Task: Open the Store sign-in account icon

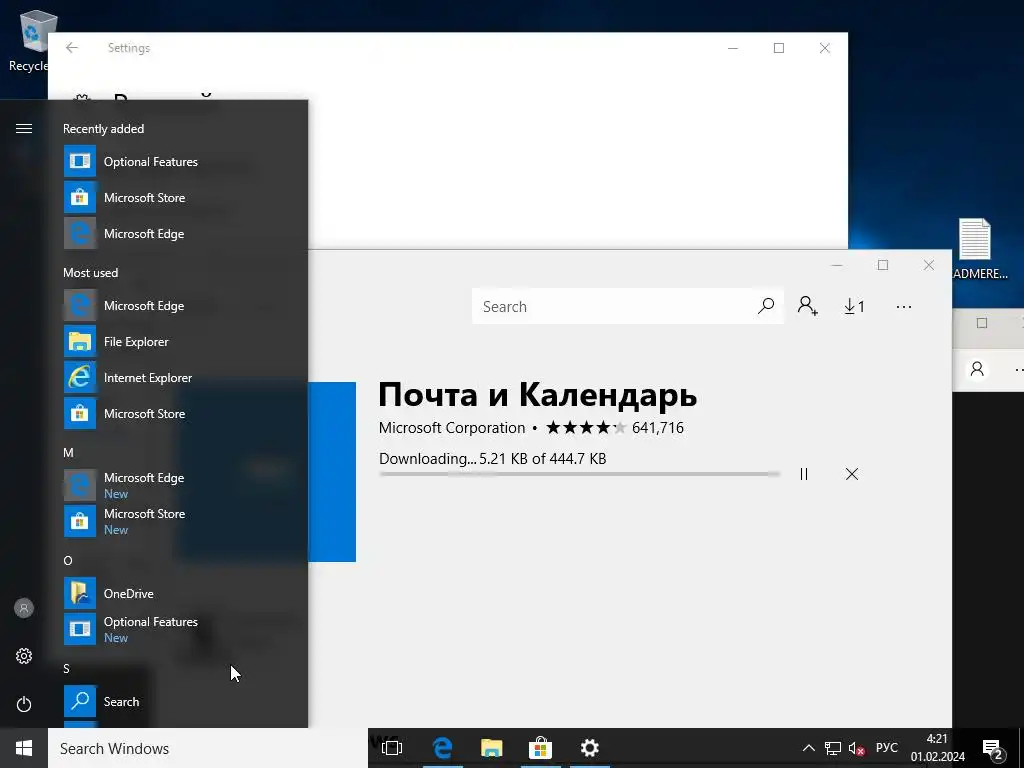Action: (x=807, y=306)
